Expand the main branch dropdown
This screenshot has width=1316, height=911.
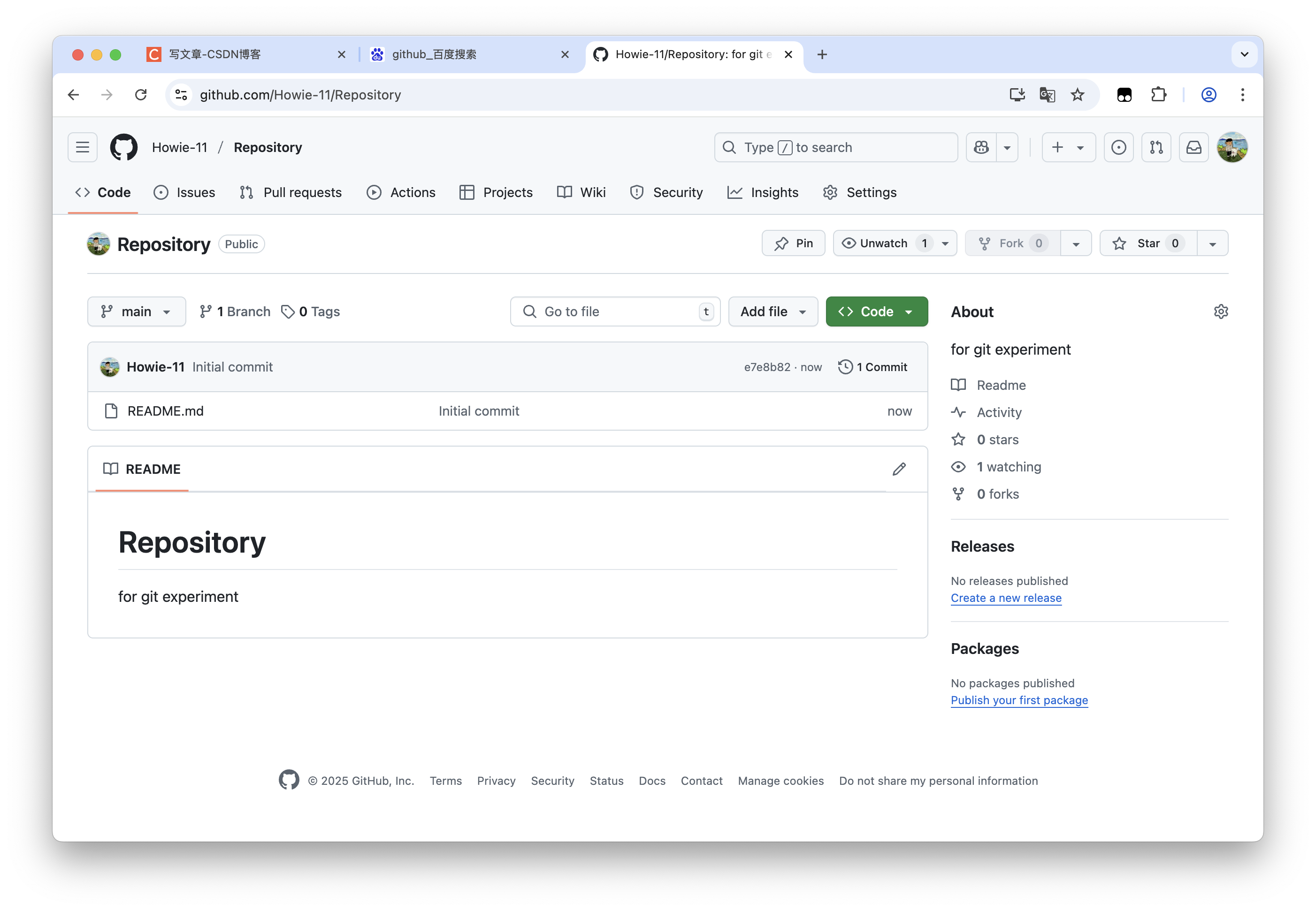click(137, 311)
